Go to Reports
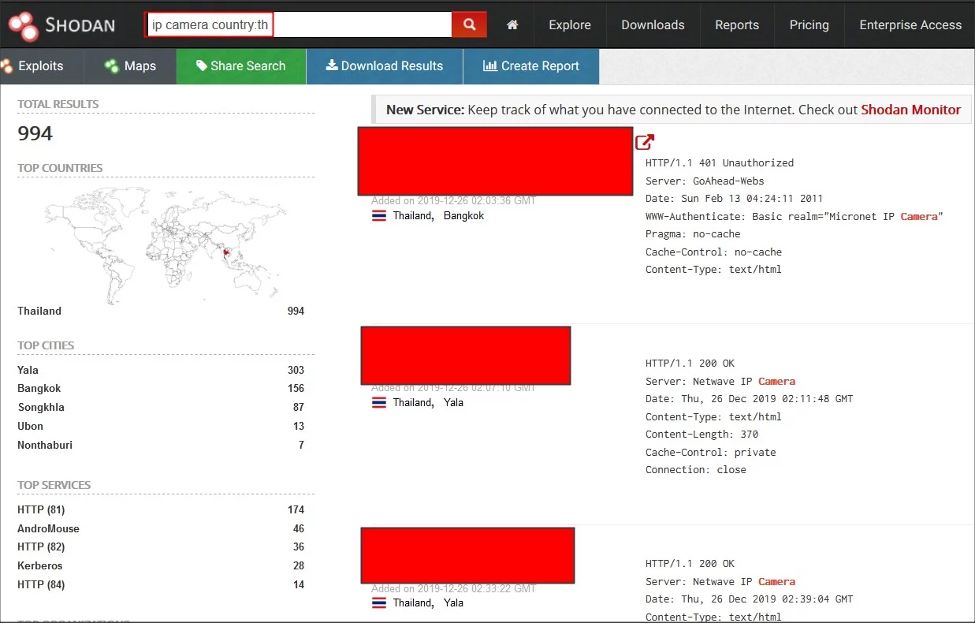 (x=736, y=25)
